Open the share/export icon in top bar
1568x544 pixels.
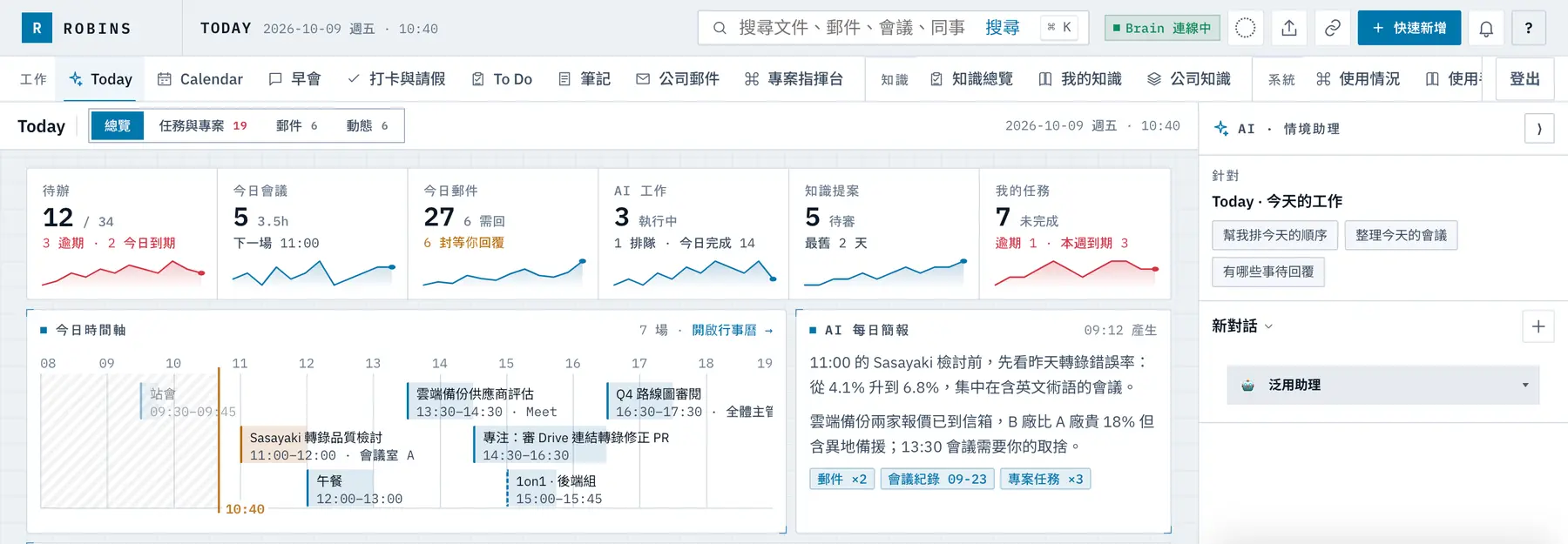(1289, 28)
